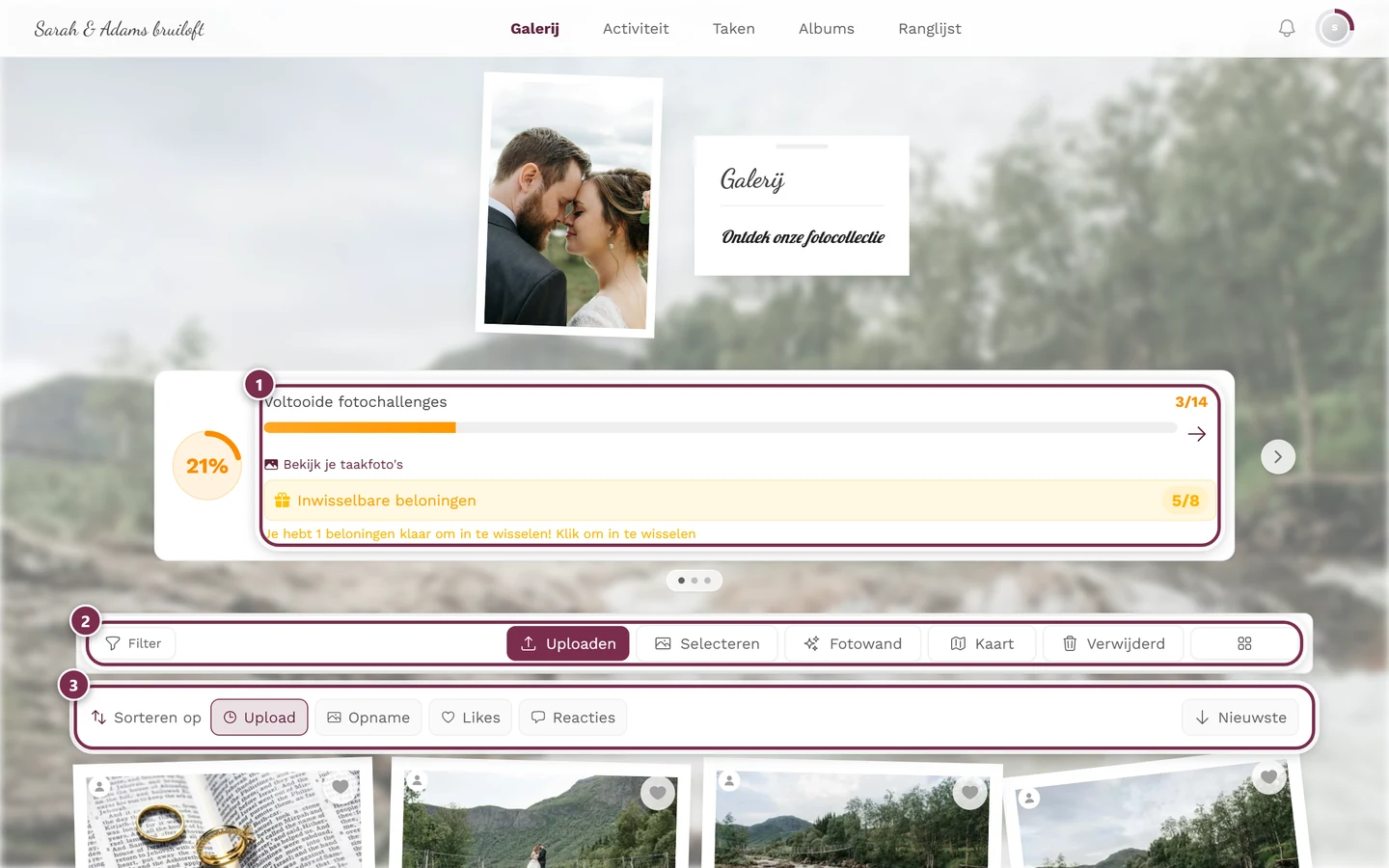The width and height of the screenshot is (1389, 868).
Task: Click the reward redemption message text
Action: (x=480, y=533)
